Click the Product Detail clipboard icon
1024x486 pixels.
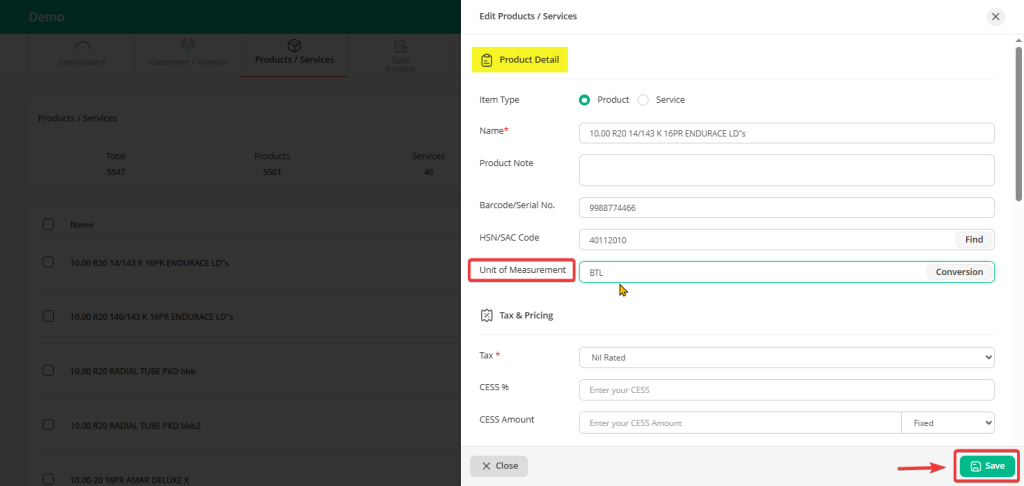[486, 60]
